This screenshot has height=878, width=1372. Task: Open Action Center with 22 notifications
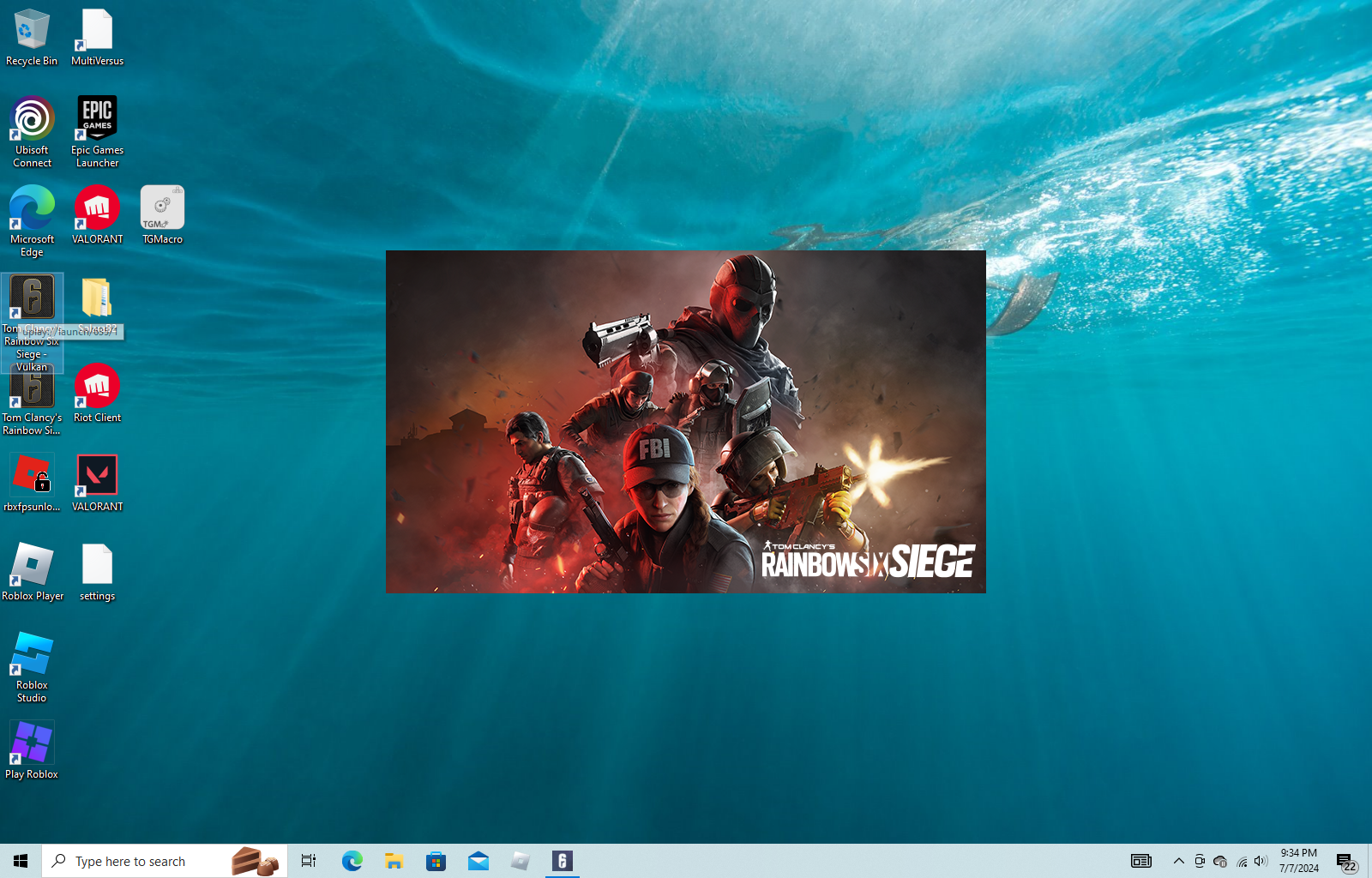pyautogui.click(x=1346, y=861)
